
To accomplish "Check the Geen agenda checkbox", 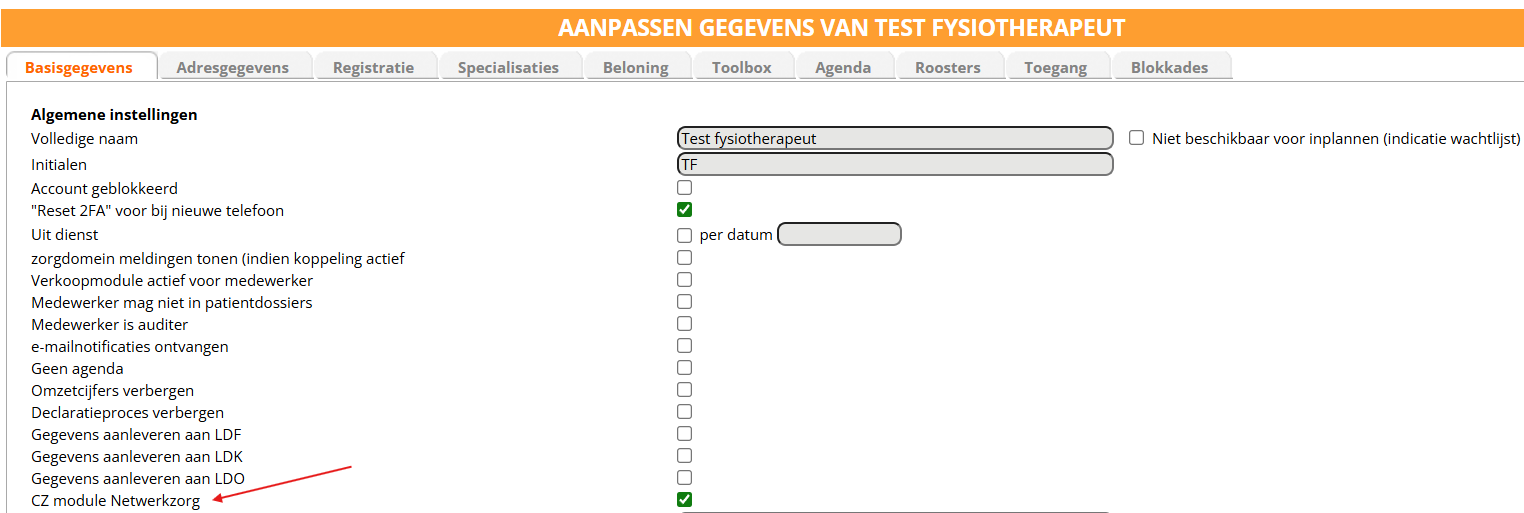I will (x=685, y=368).
